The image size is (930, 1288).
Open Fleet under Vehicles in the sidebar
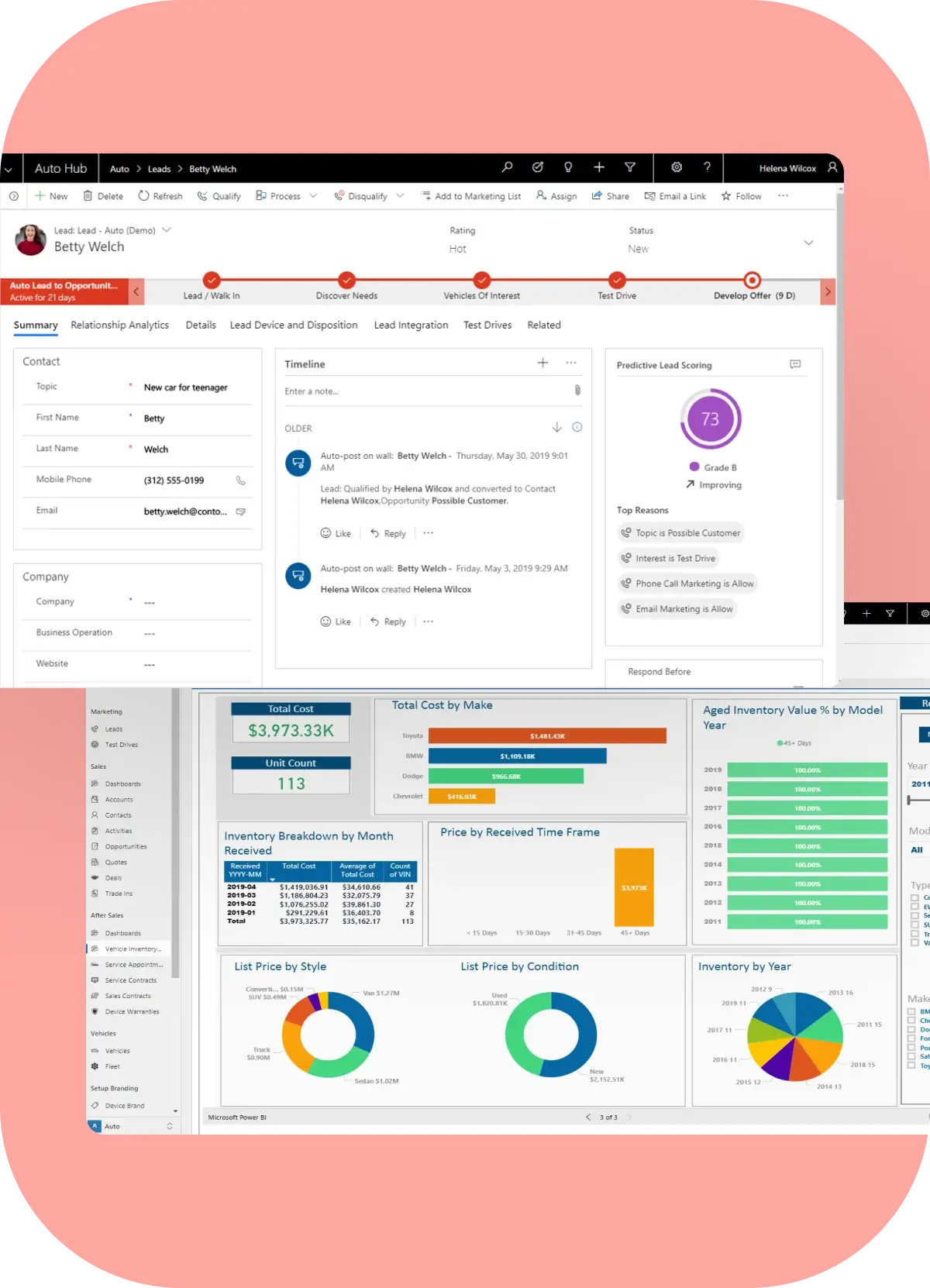(x=112, y=1066)
